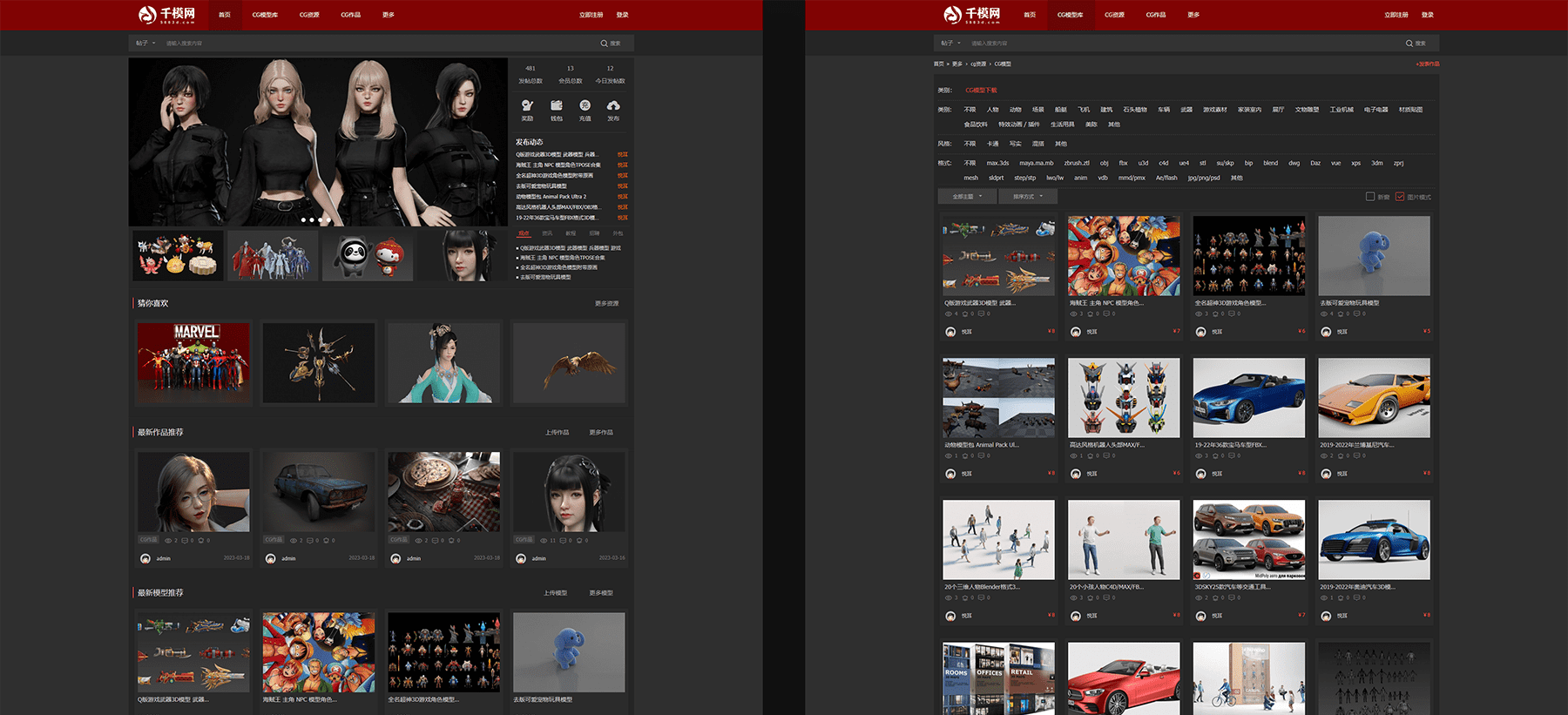This screenshot has height=715, width=1568.
Task: Click admin avatar under the girl portrait artwork
Action: pos(145,558)
